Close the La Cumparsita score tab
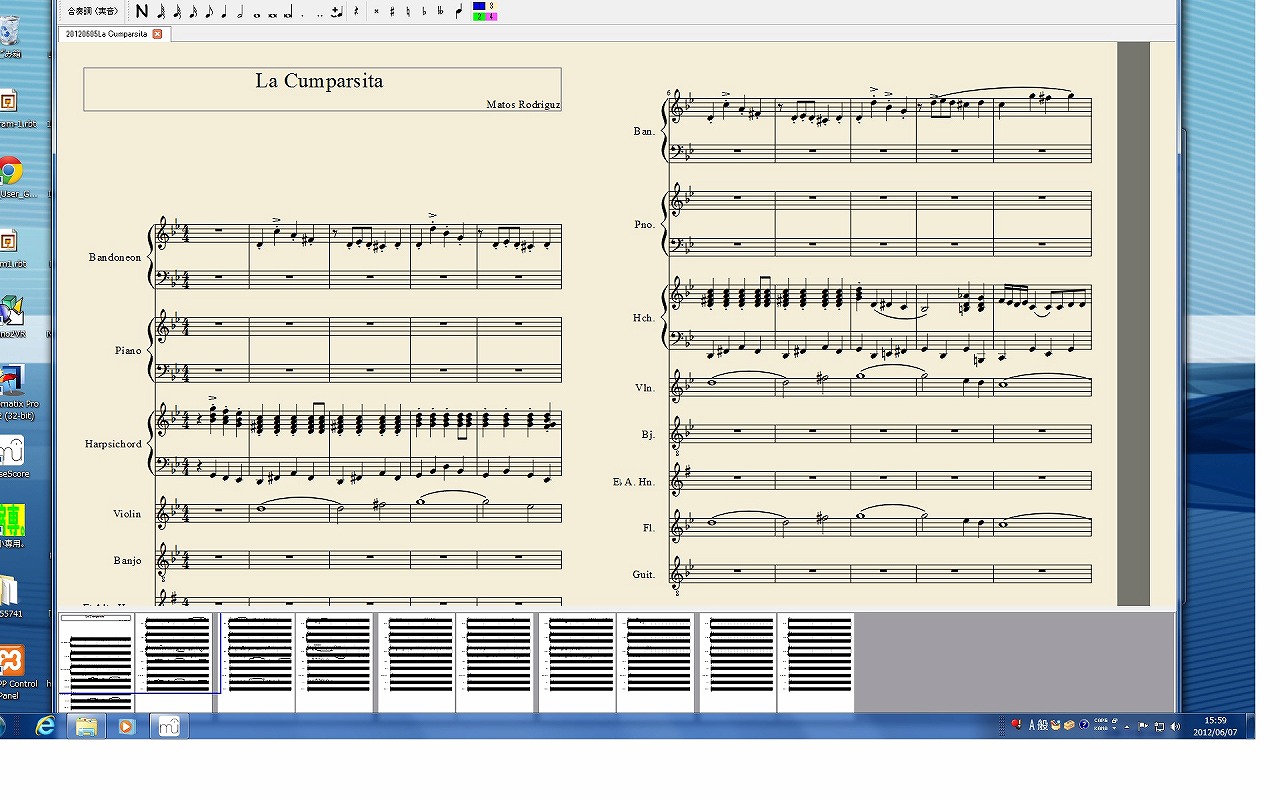Screen dimensions: 1280x800 [157, 34]
